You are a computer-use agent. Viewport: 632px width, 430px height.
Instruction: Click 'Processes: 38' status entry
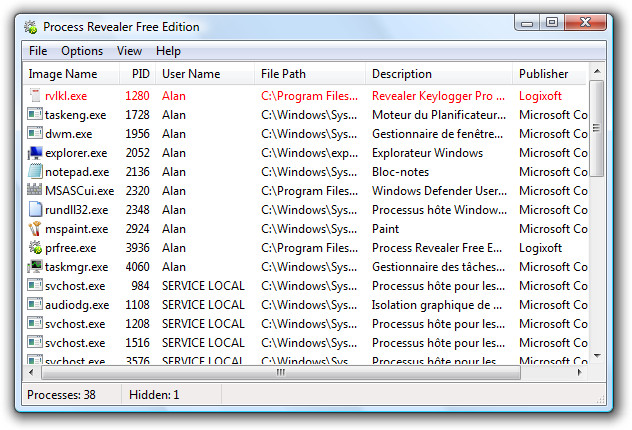[61, 395]
